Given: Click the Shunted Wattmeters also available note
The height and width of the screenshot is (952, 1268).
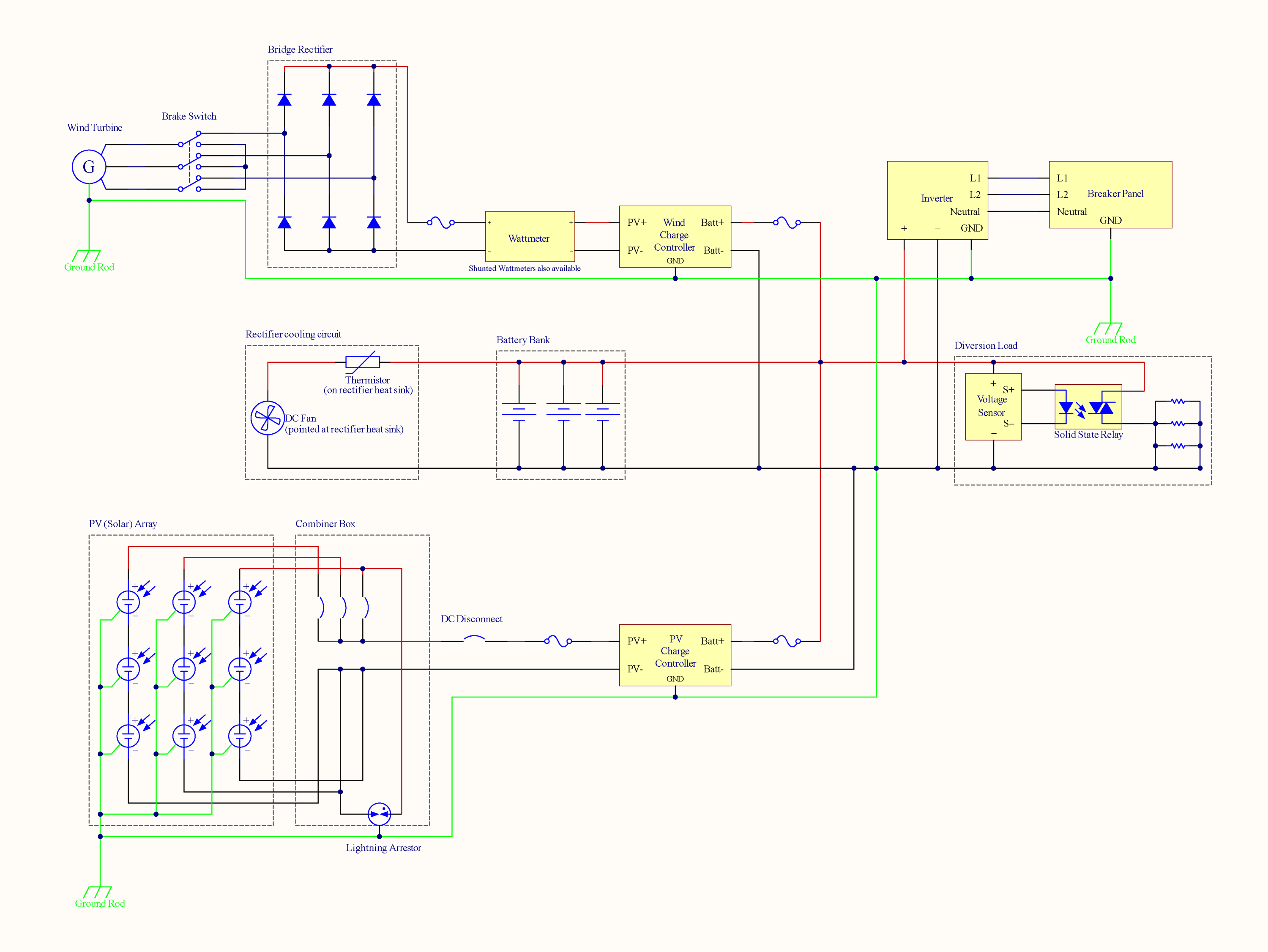Looking at the screenshot, I should [524, 268].
